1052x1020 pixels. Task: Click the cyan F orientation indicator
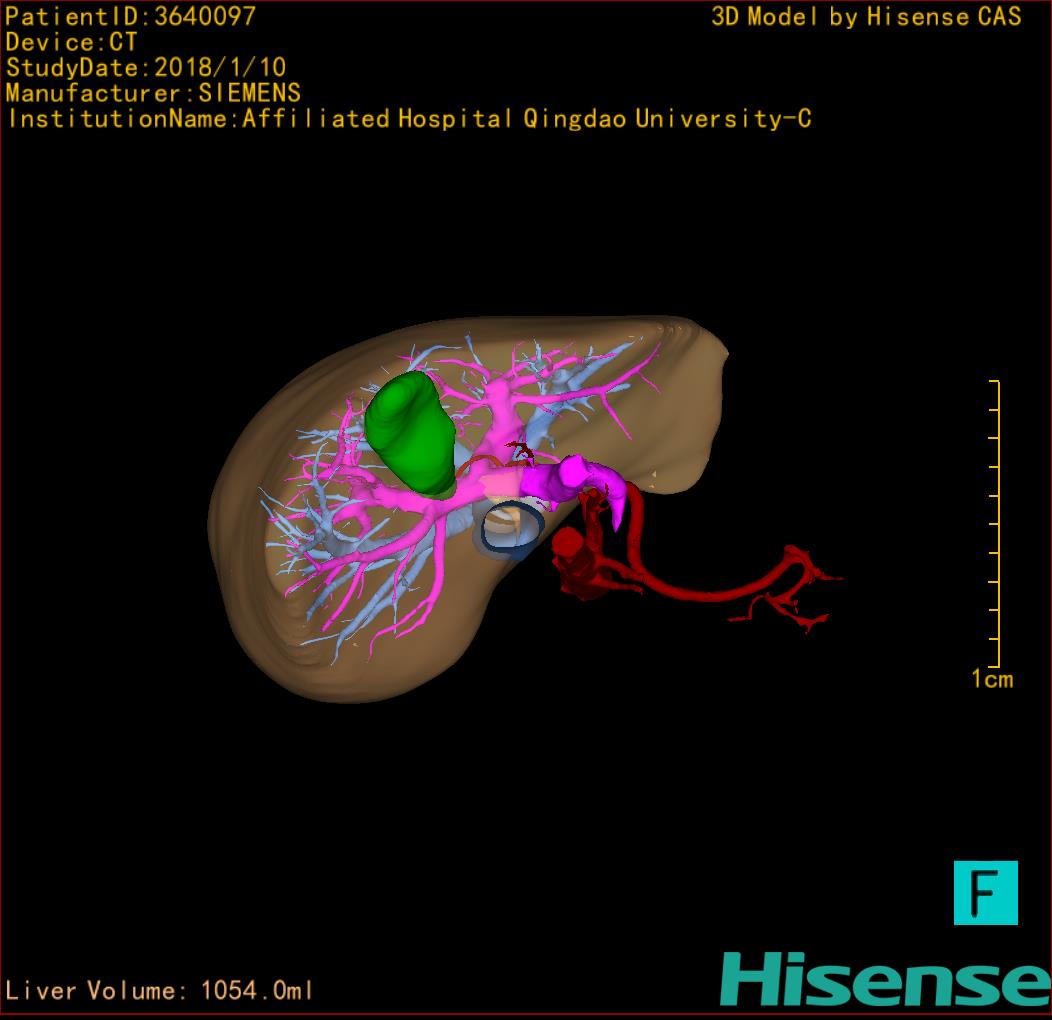pos(985,892)
